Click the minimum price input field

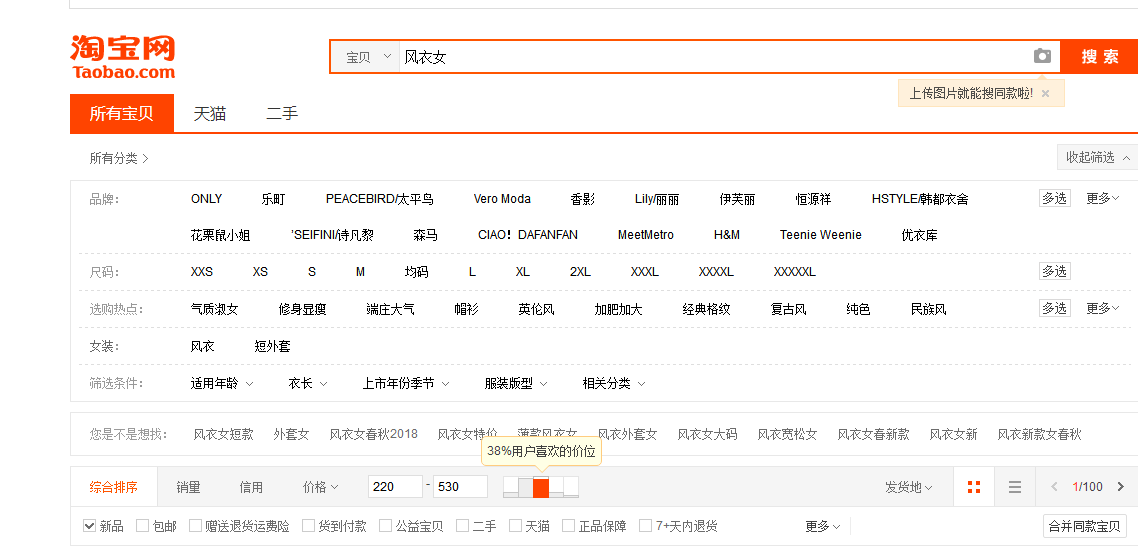[x=396, y=487]
